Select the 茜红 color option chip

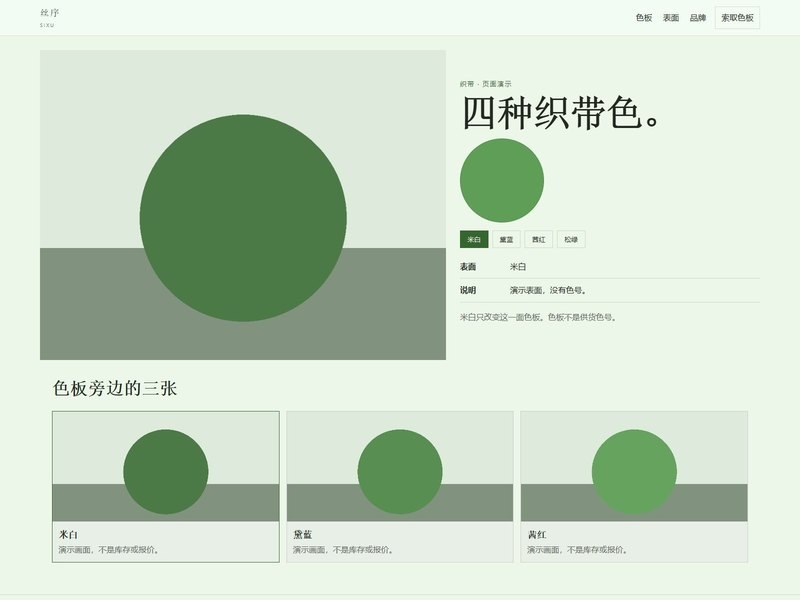click(539, 239)
